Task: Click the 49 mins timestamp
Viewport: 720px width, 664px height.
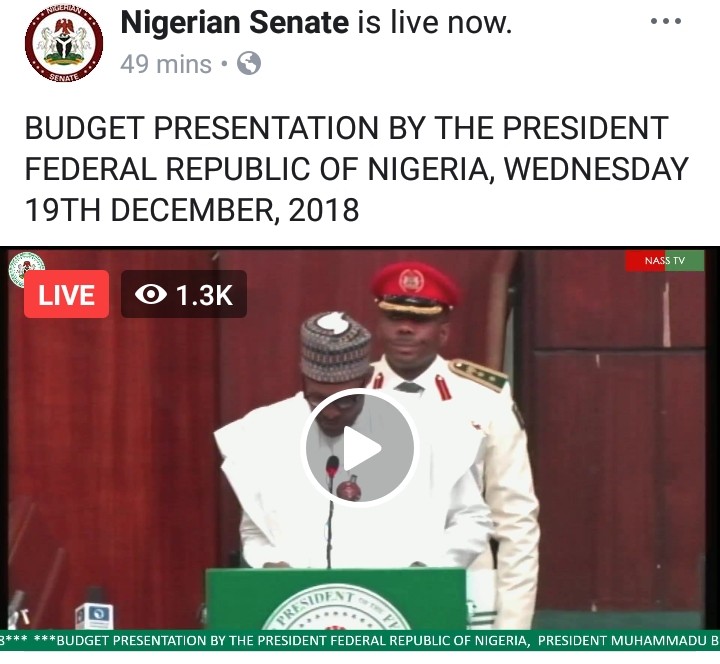Action: [166, 64]
